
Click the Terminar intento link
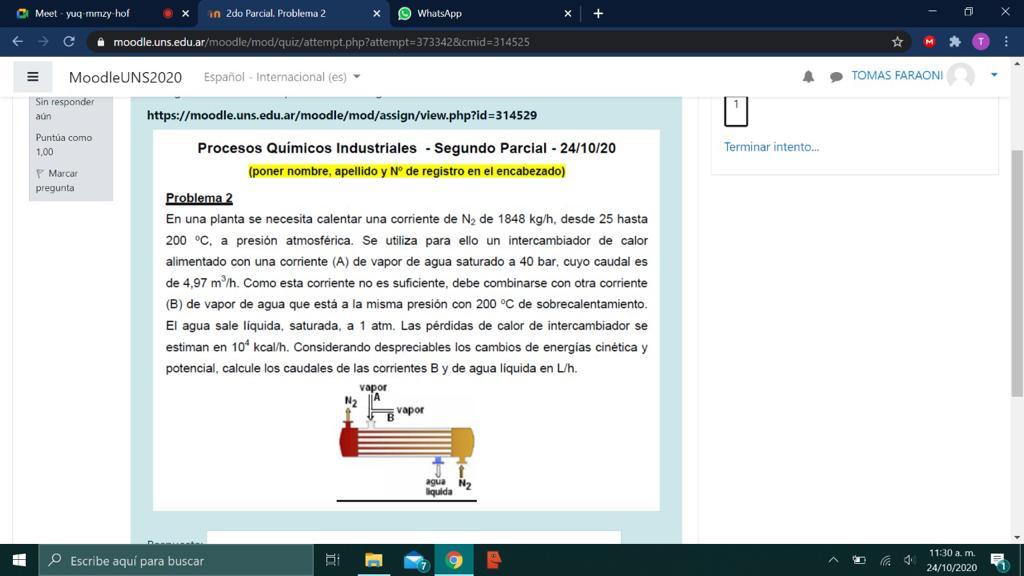coord(771,147)
